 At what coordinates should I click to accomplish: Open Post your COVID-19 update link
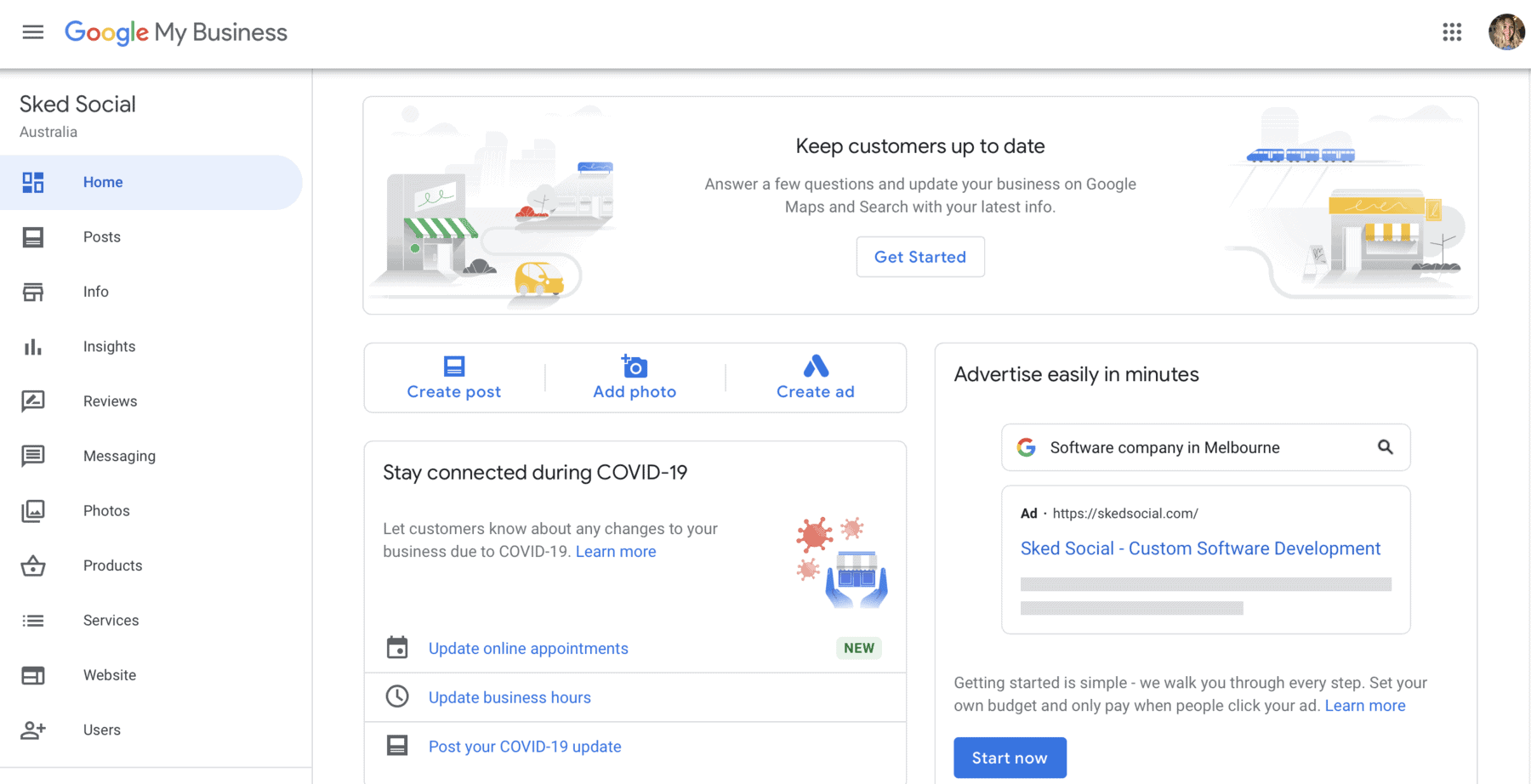tap(525, 747)
